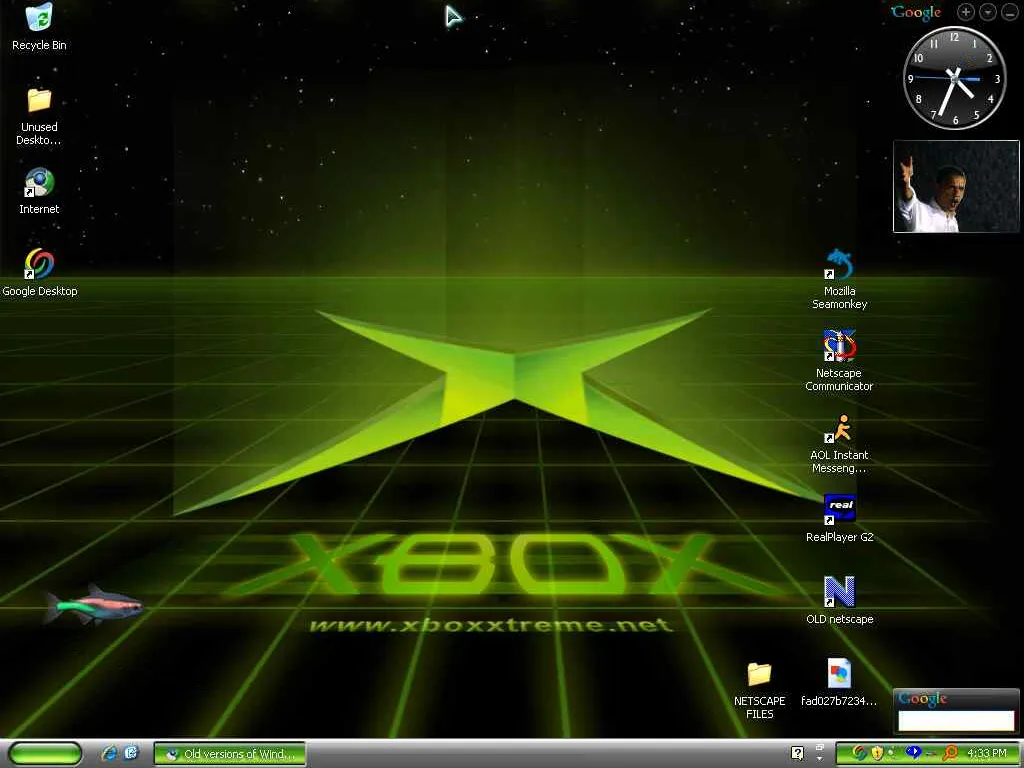
Task: Select the fad027b7234 file icon
Action: tap(839, 683)
